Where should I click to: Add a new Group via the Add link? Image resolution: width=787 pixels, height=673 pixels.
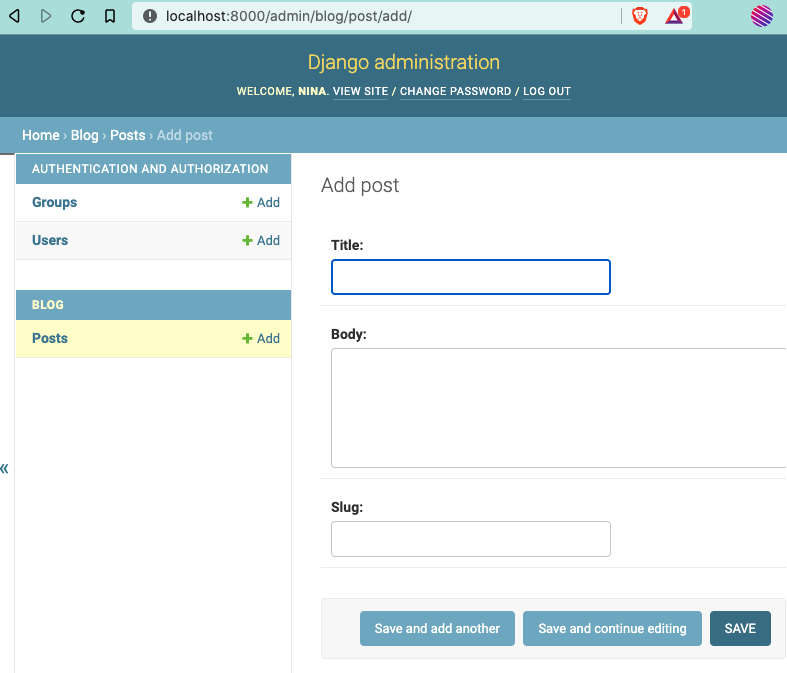pos(261,202)
